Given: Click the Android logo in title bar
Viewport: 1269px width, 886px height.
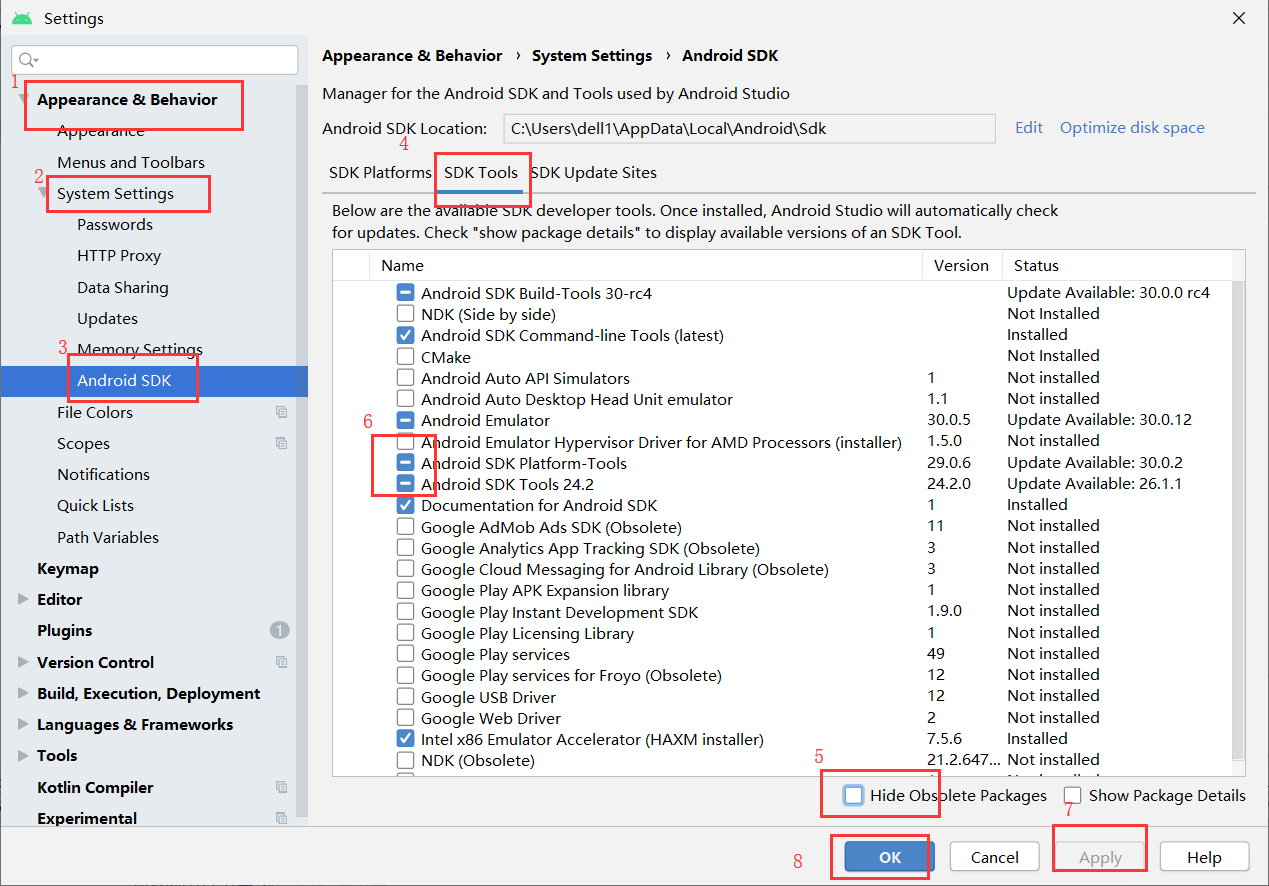Looking at the screenshot, I should click(x=21, y=18).
